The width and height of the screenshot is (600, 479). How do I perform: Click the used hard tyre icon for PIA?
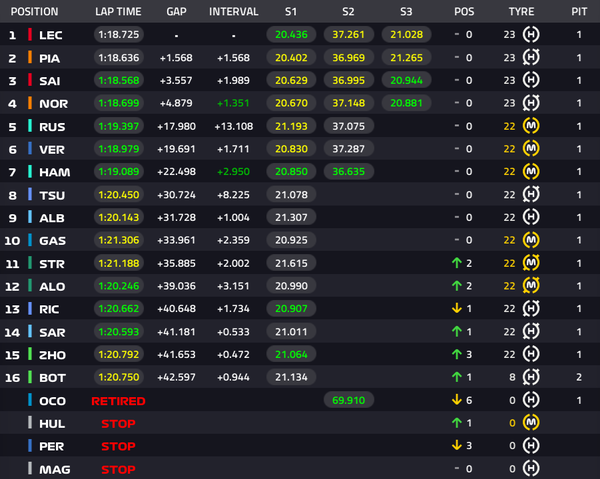(531, 57)
